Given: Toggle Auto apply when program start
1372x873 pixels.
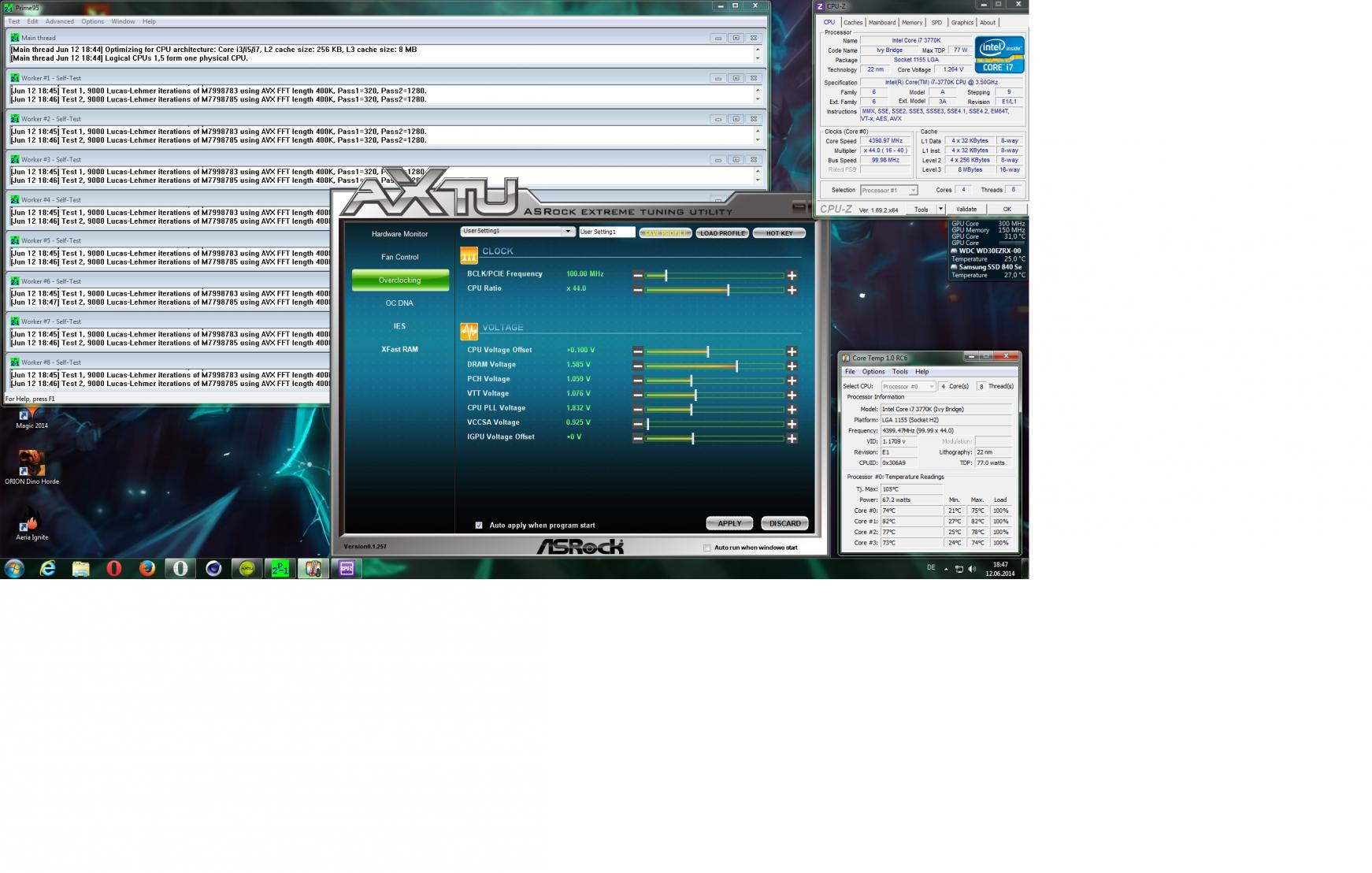Looking at the screenshot, I should click(x=479, y=526).
